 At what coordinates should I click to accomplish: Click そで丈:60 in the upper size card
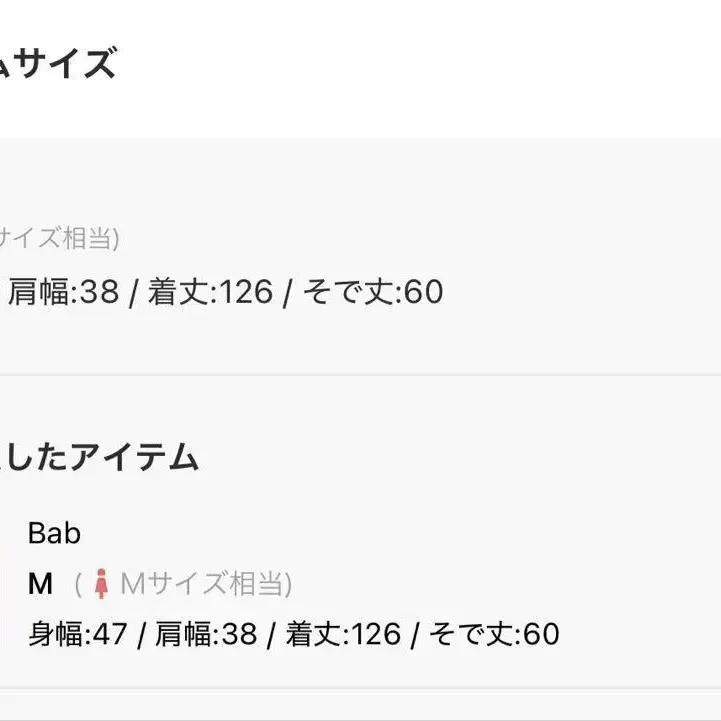373,292
